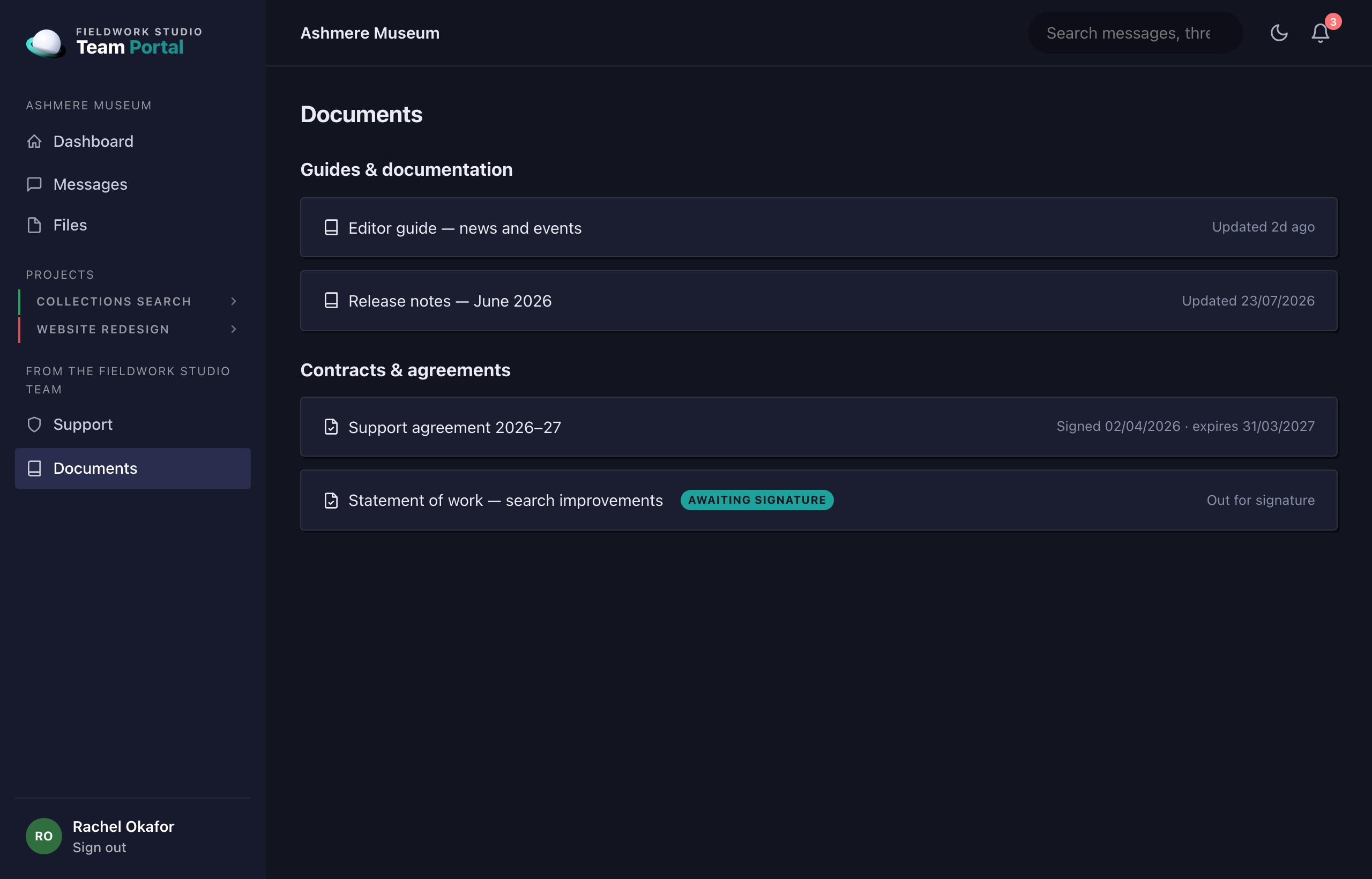
Task: Expand the Collections Search project chevron
Action: (234, 301)
